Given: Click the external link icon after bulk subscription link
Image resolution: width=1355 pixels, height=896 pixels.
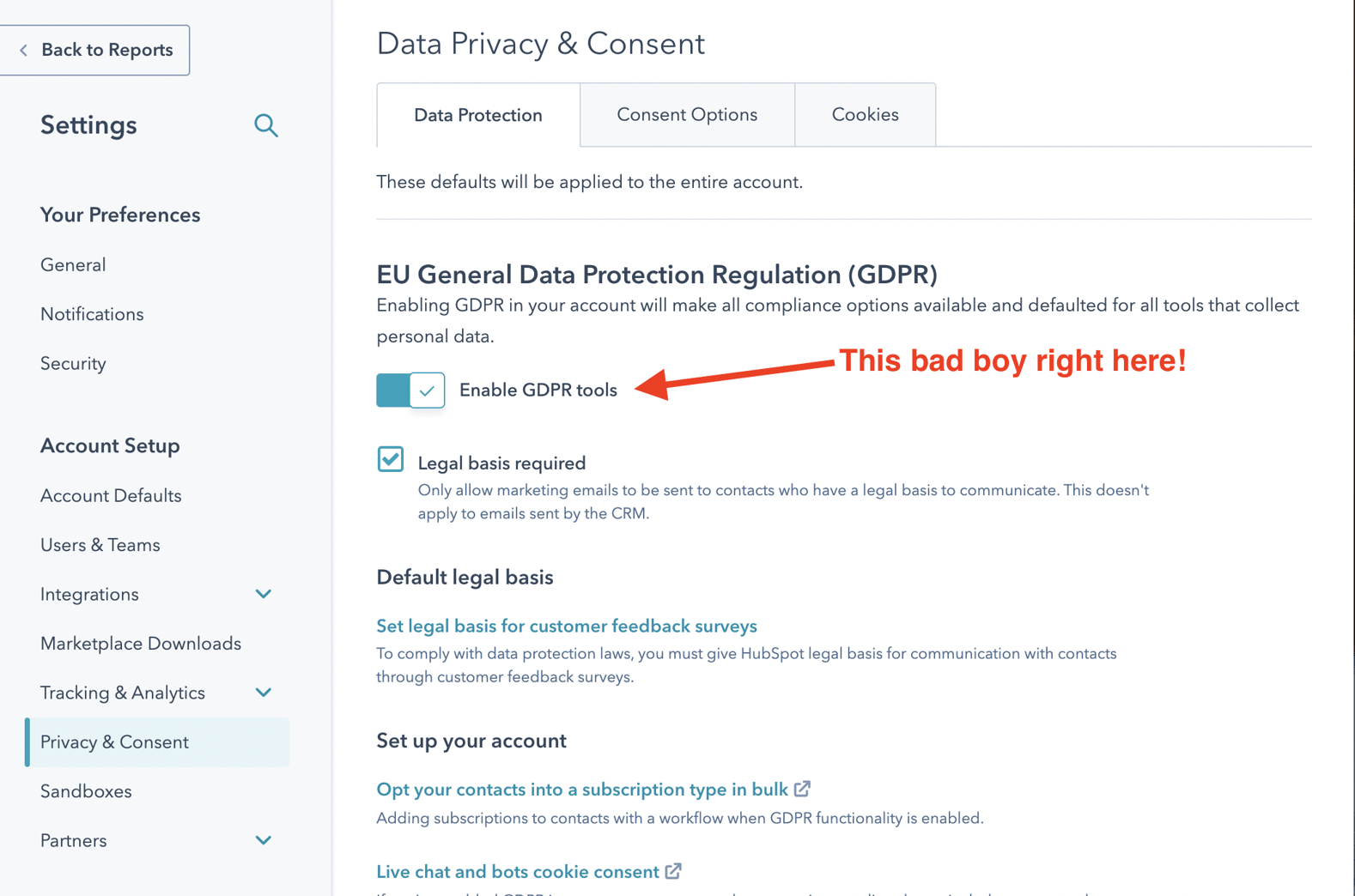Looking at the screenshot, I should pyautogui.click(x=804, y=789).
